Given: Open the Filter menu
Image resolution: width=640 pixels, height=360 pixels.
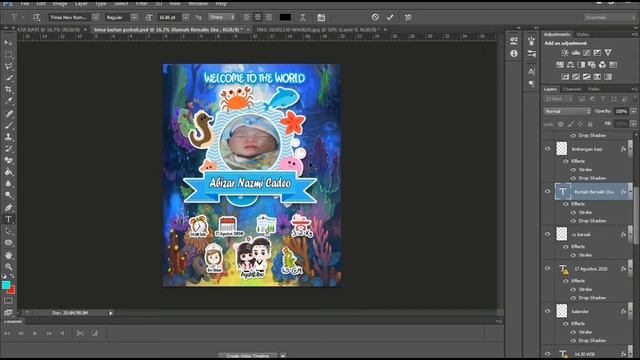Looking at the screenshot, I should [x=142, y=3].
